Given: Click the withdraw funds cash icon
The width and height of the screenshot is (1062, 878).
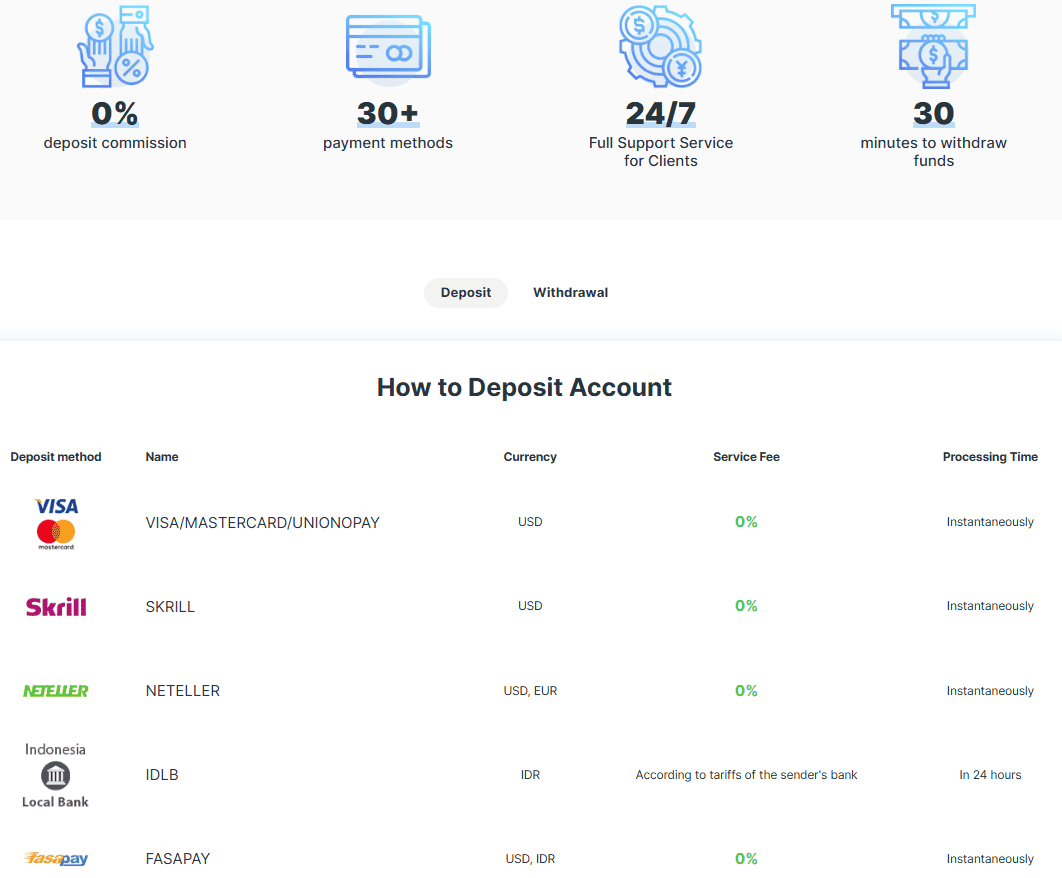Looking at the screenshot, I should click(933, 45).
